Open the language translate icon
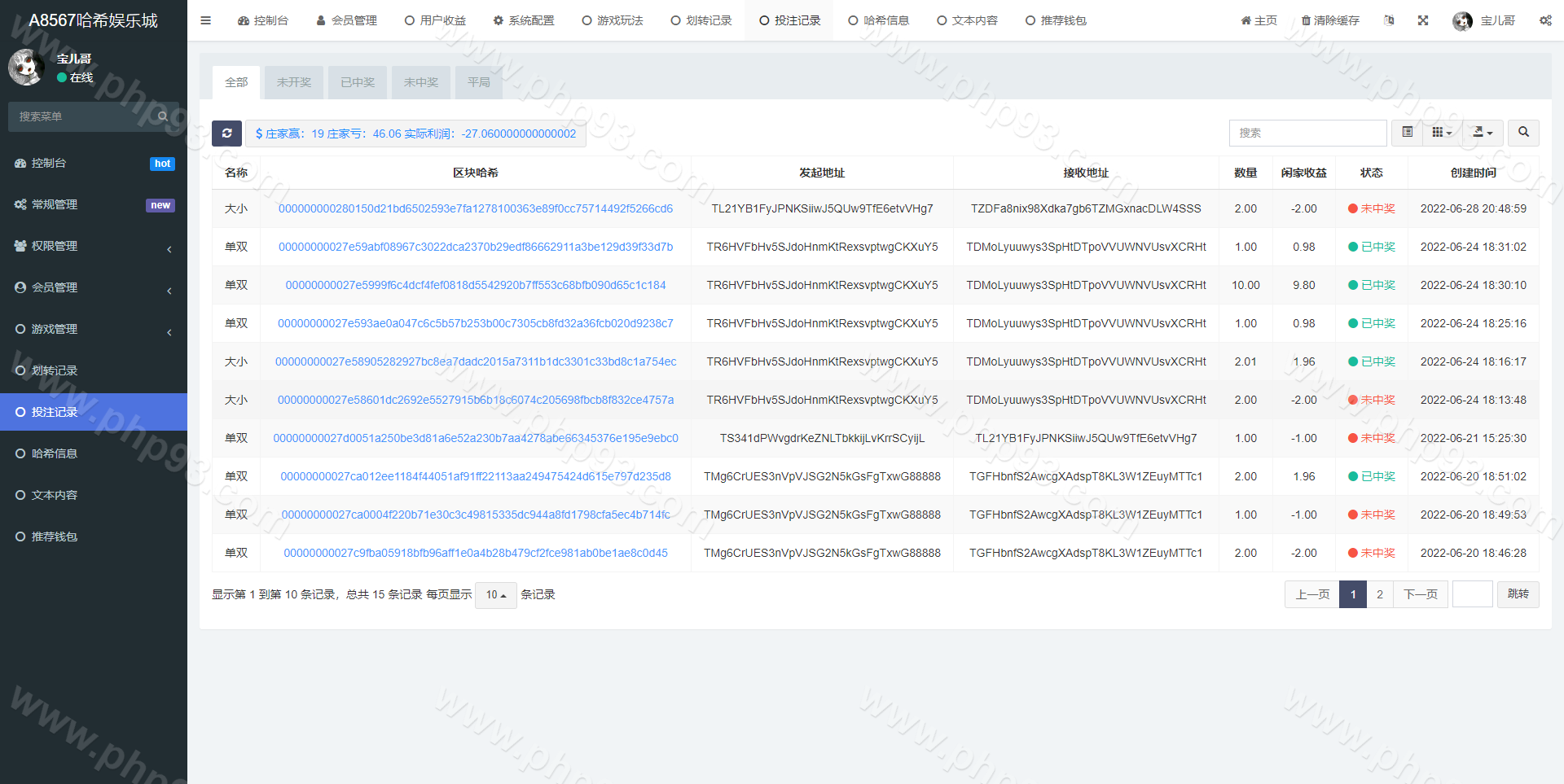 [x=1389, y=20]
